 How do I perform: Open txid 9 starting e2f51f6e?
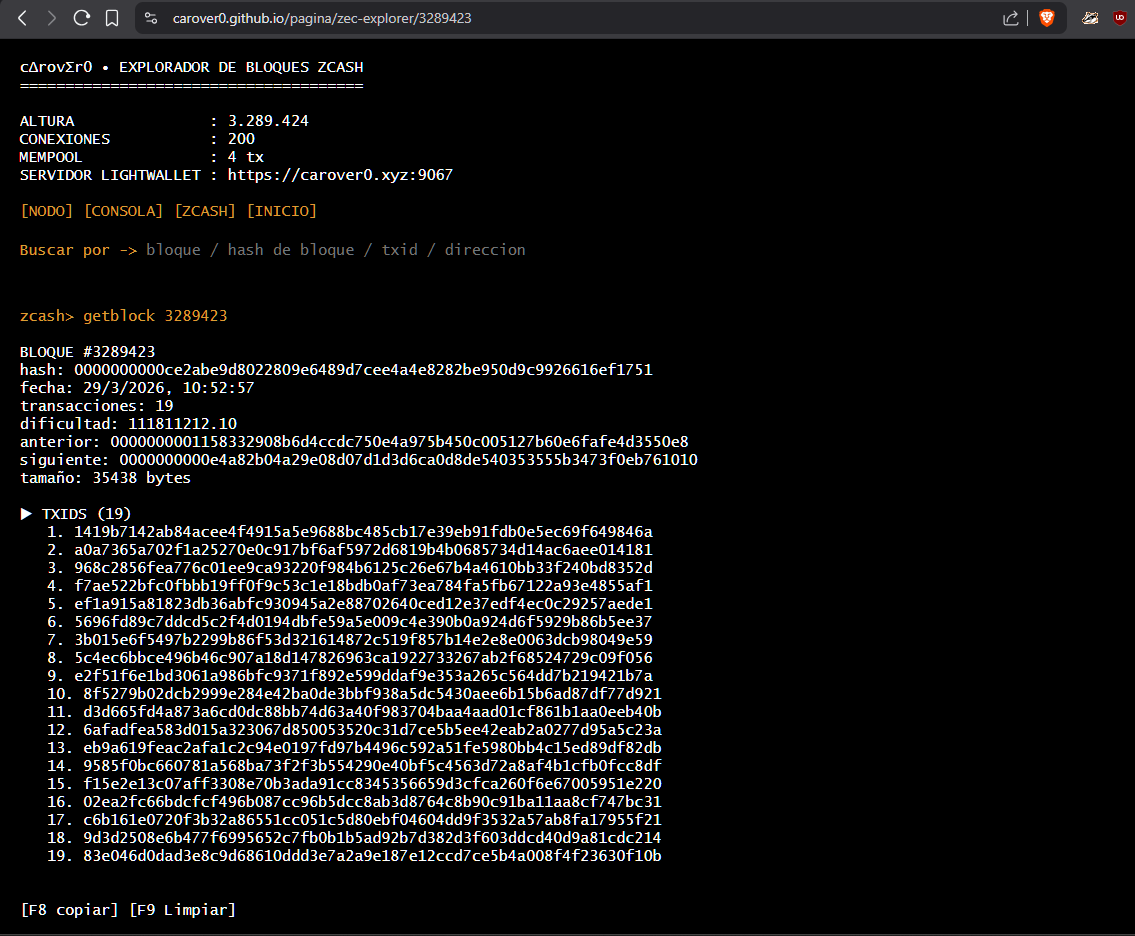point(363,675)
